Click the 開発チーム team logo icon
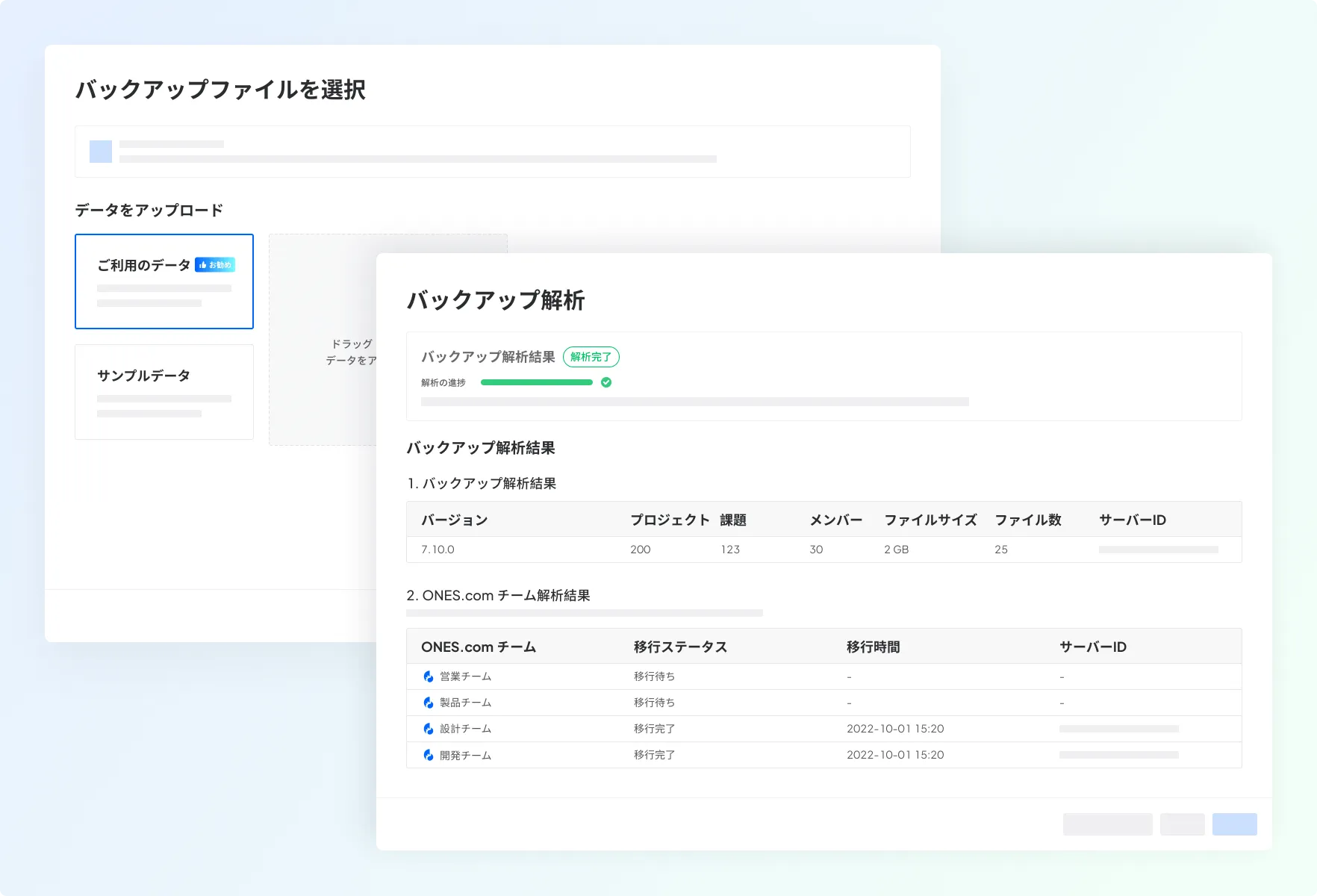Screen dimensions: 1317x896 click(429, 755)
